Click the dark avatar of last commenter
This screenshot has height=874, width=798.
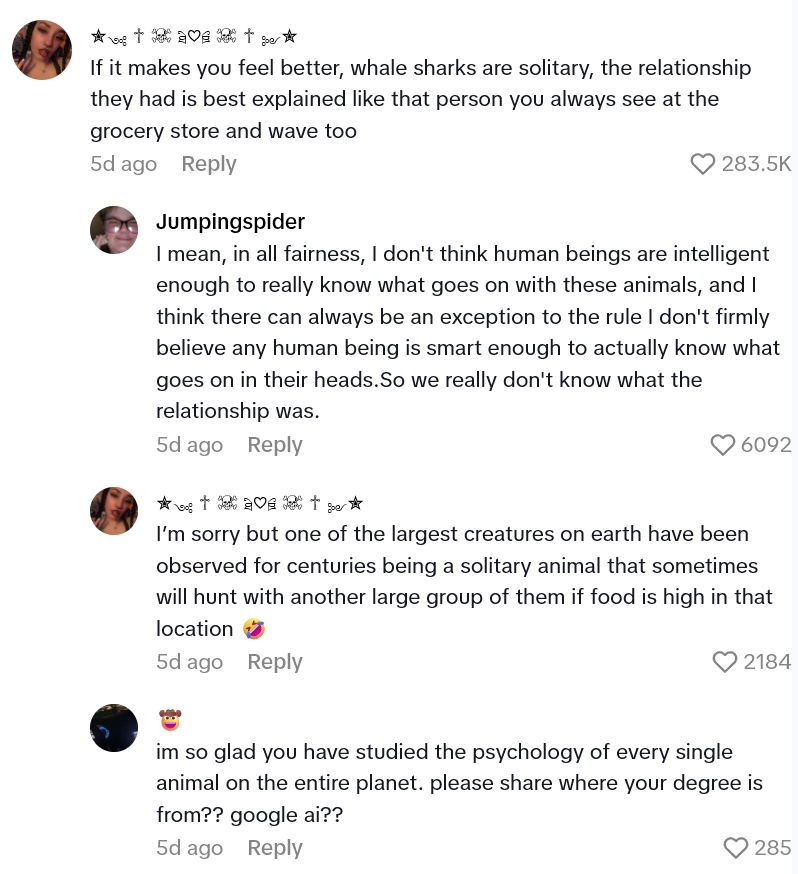[114, 727]
